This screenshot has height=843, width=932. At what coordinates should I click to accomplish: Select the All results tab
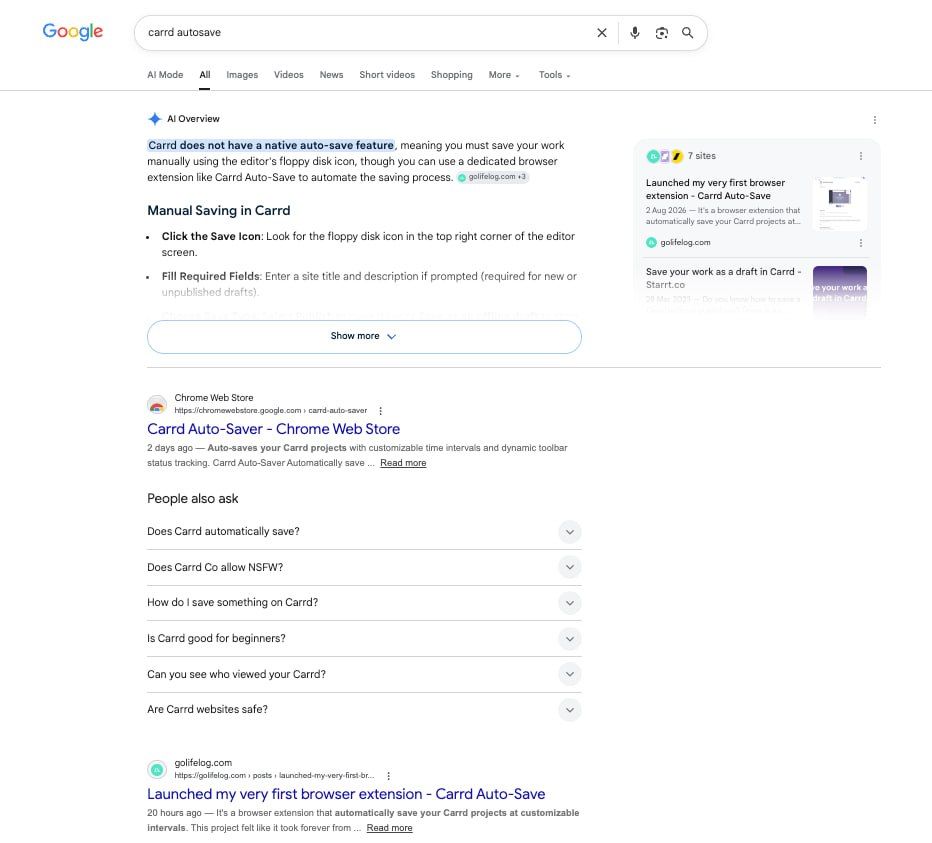204,75
